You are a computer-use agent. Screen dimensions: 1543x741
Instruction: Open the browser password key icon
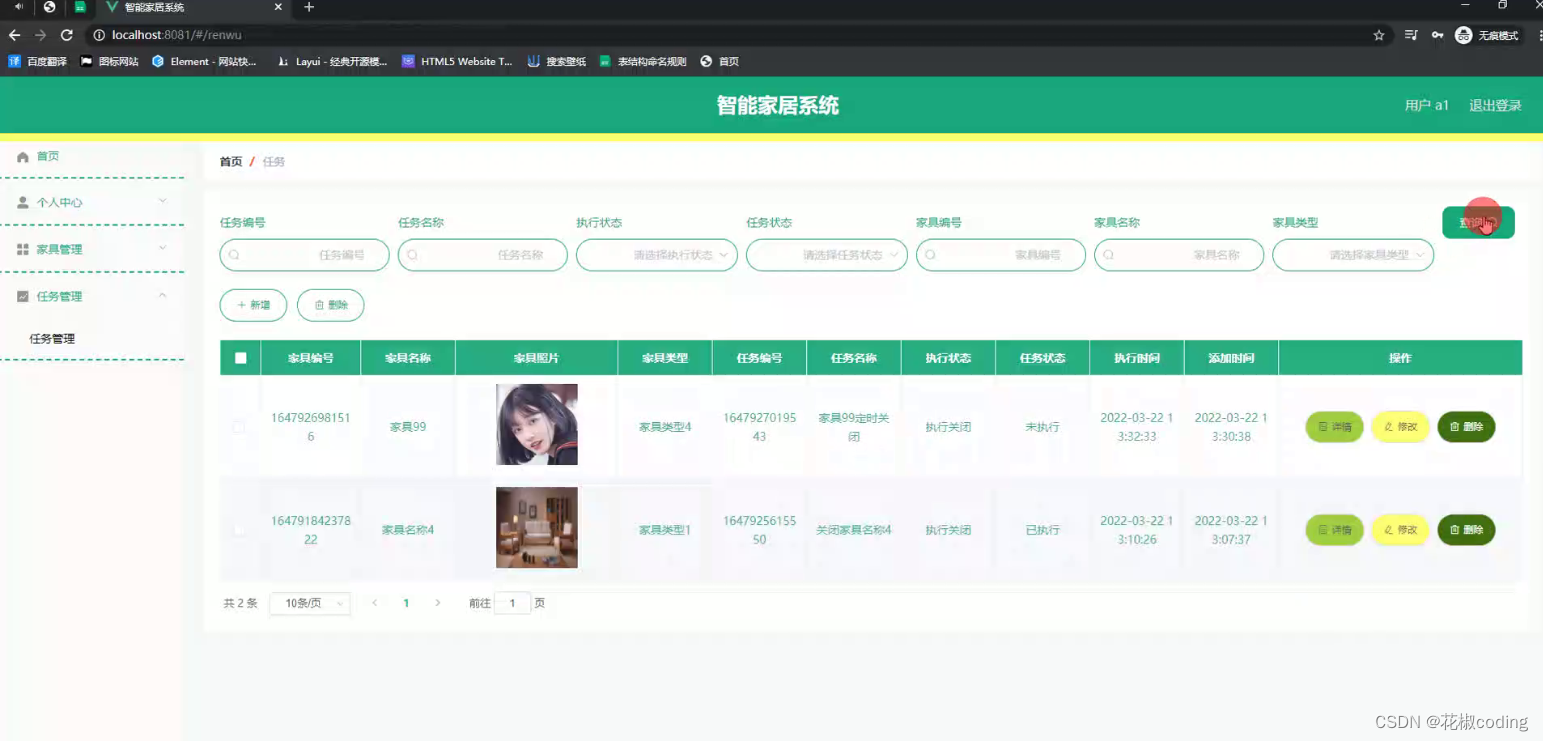coord(1437,35)
